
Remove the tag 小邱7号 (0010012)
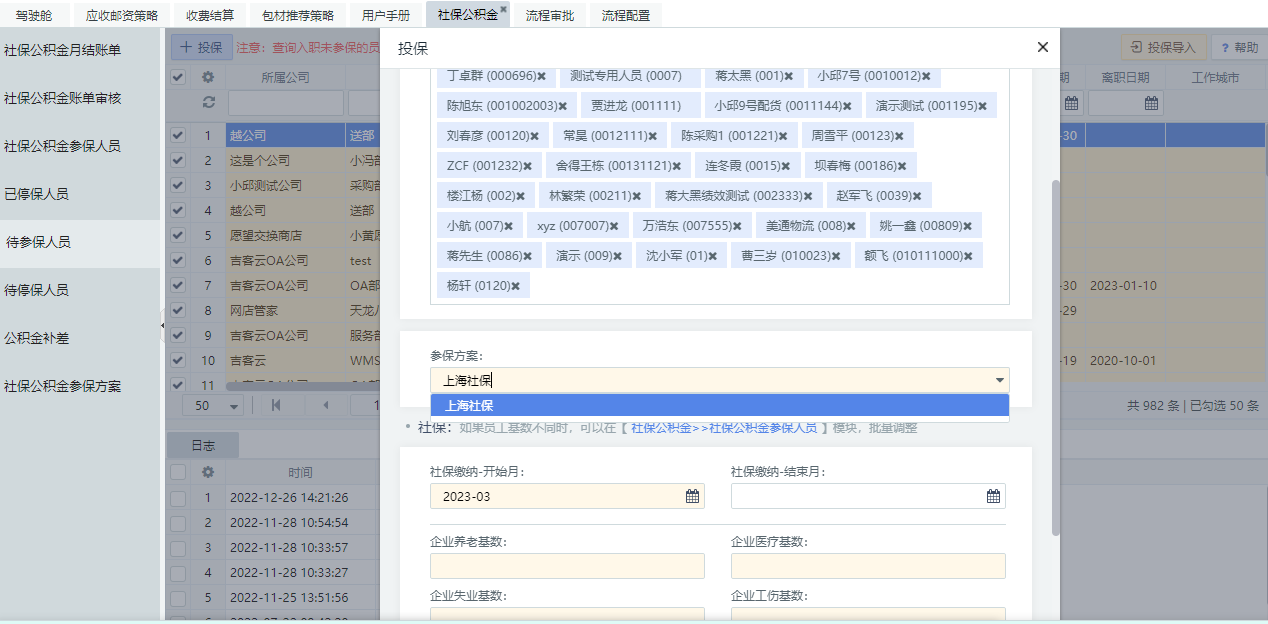point(926,76)
